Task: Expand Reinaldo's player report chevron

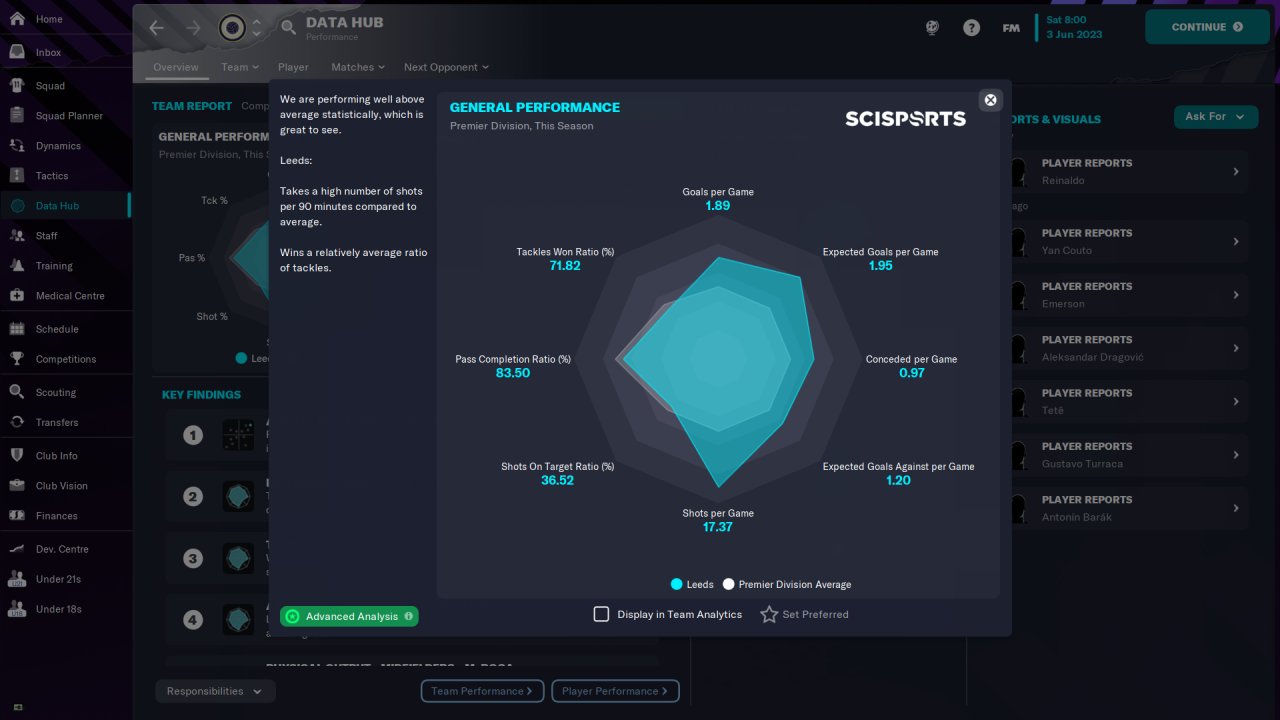Action: [1236, 172]
